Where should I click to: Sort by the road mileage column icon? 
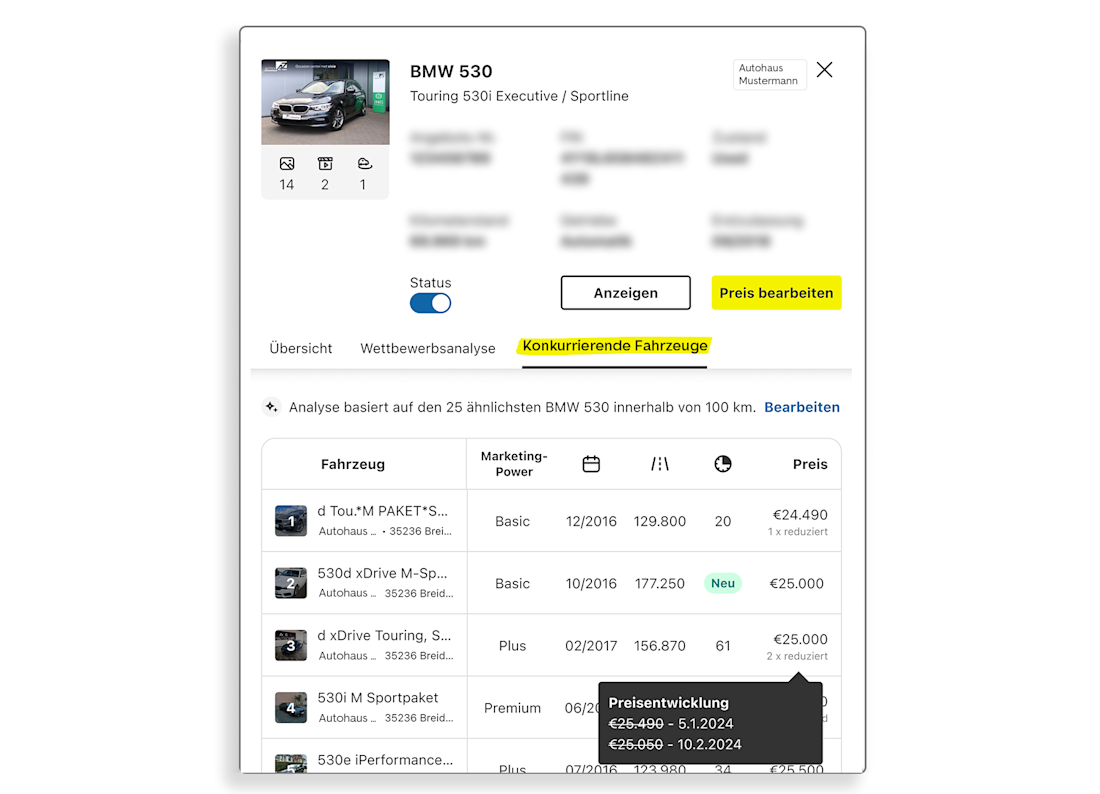coord(659,464)
